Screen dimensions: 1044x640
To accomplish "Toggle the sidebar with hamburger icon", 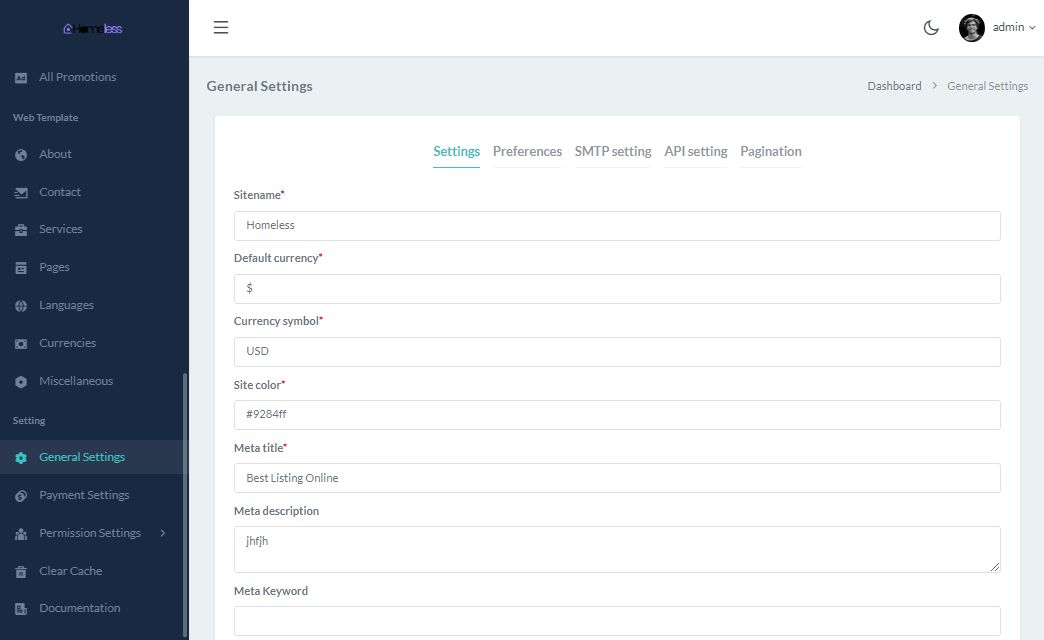I will point(221,27).
